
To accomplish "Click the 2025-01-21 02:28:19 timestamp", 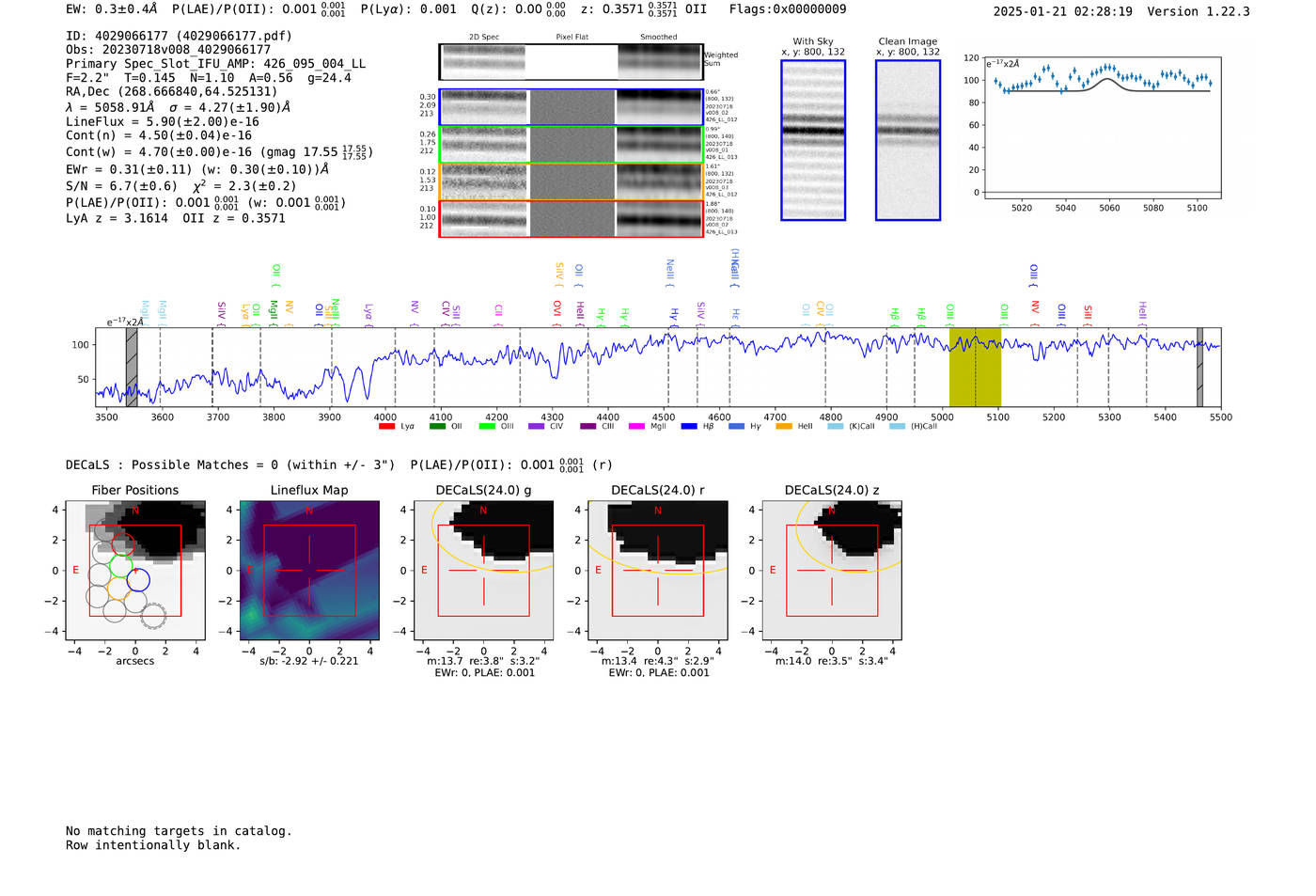I will pyautogui.click(x=1063, y=11).
